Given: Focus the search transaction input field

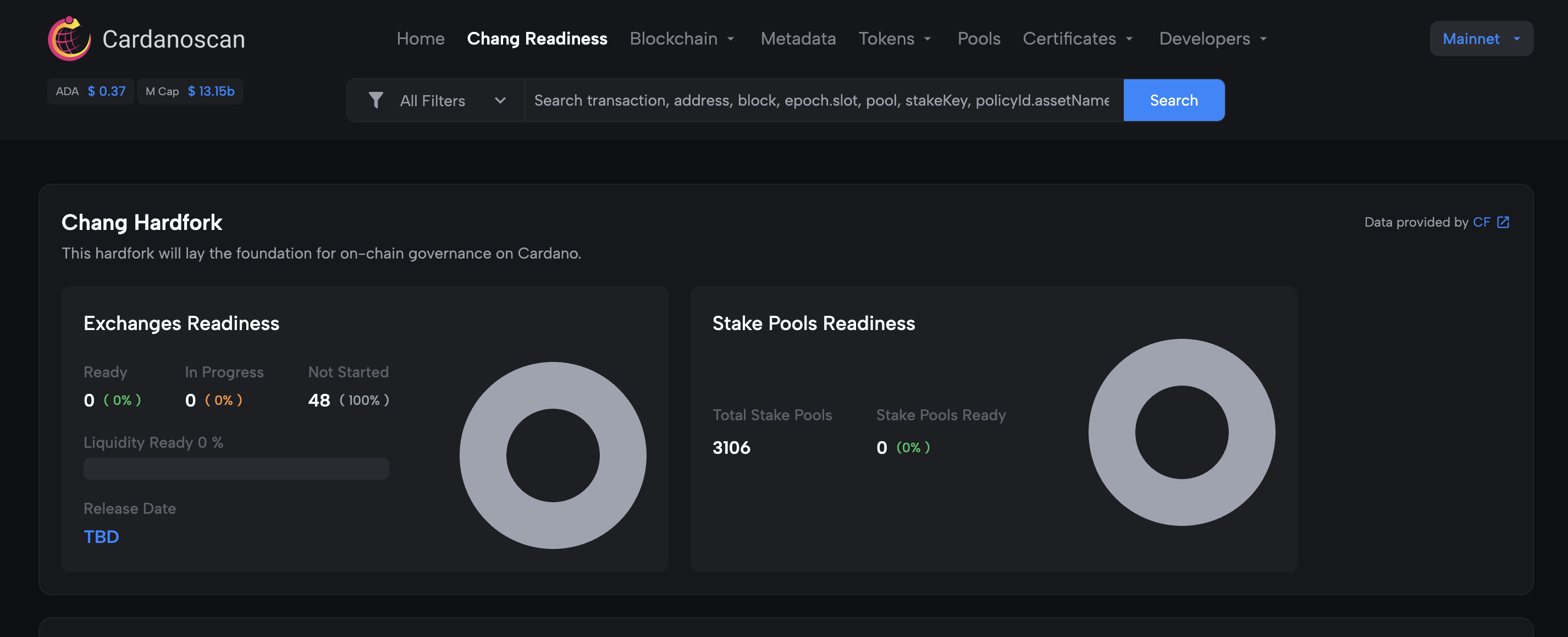Looking at the screenshot, I should point(824,100).
